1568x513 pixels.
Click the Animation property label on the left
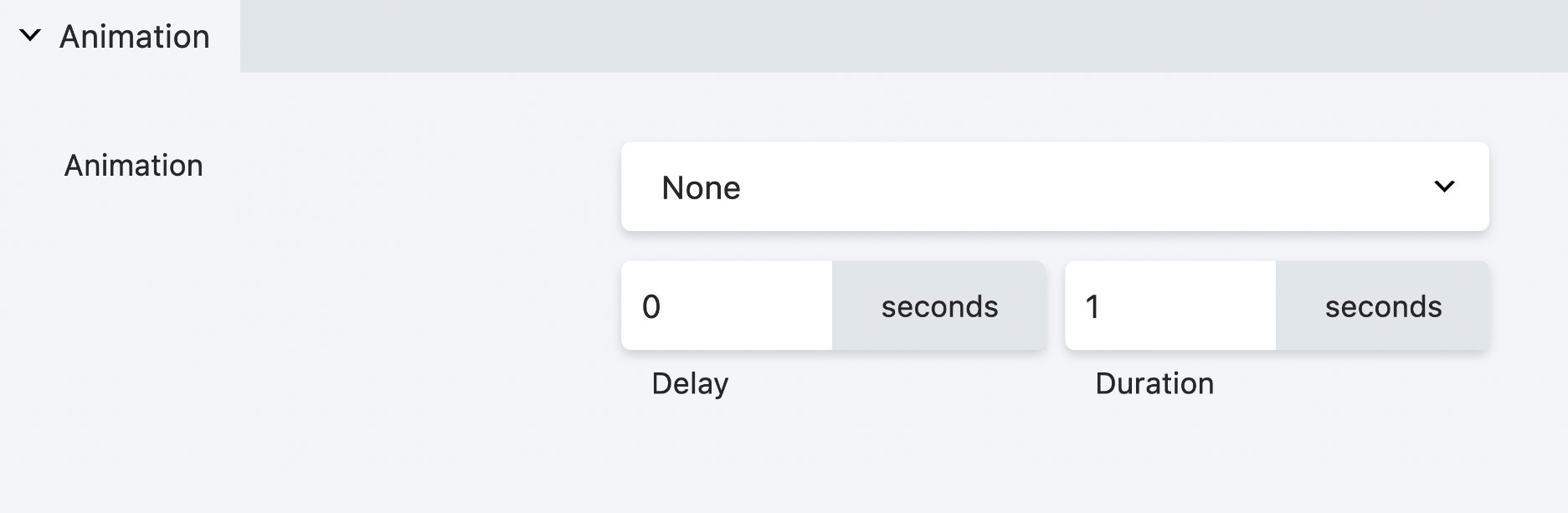tap(133, 165)
